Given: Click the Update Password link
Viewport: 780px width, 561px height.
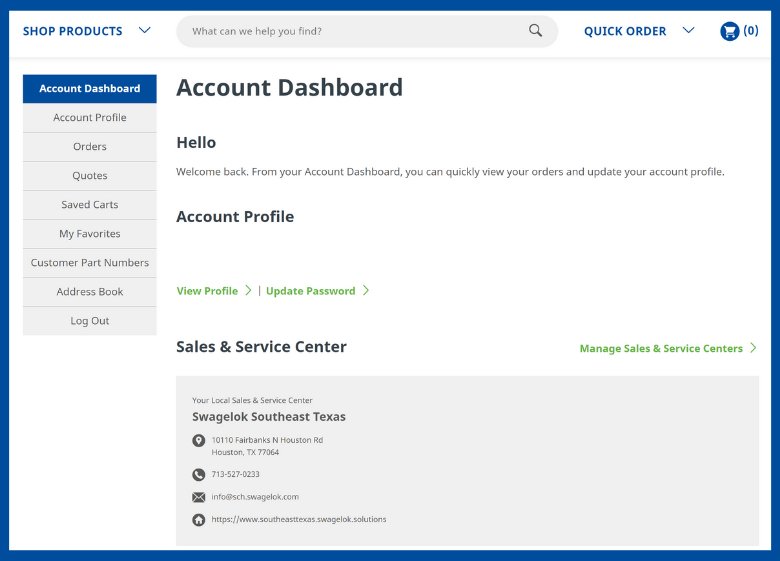Looking at the screenshot, I should pos(310,291).
